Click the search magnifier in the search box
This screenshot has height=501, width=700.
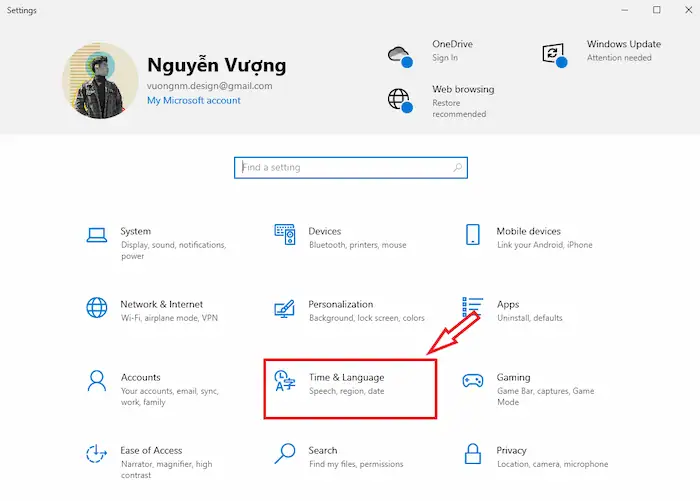(457, 167)
